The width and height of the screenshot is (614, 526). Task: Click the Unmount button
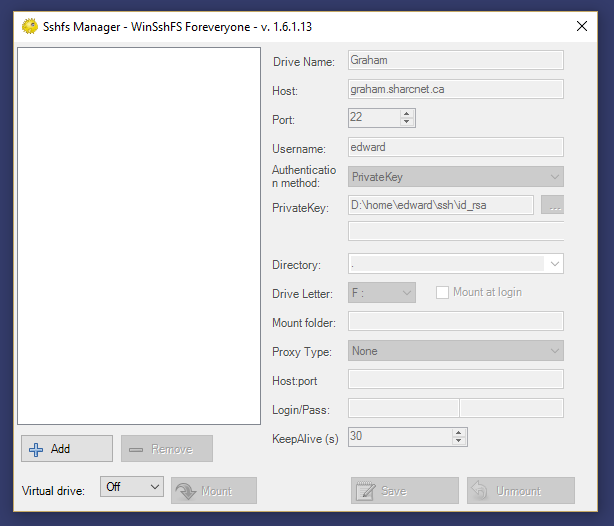(x=520, y=491)
